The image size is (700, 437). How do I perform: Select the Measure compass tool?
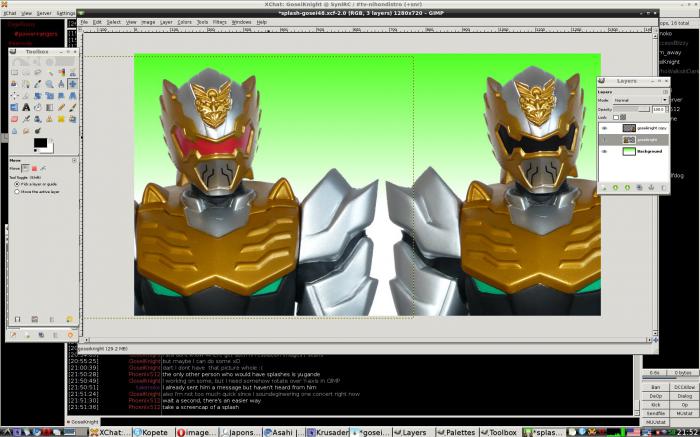[61, 84]
